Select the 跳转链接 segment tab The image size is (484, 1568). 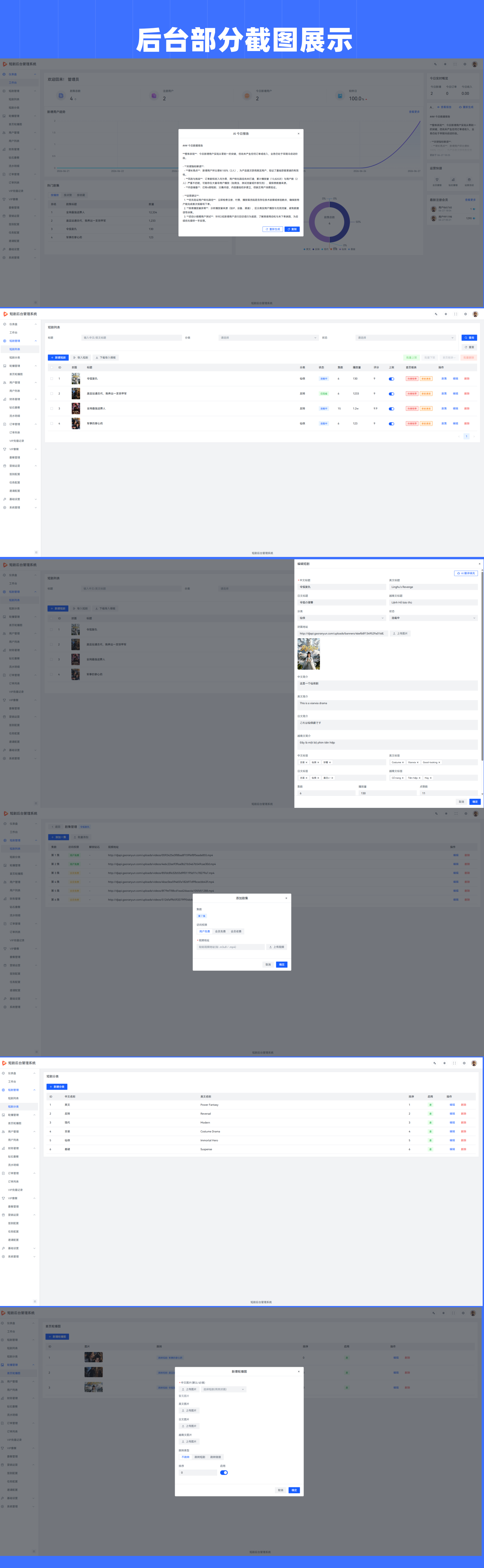(x=215, y=1457)
